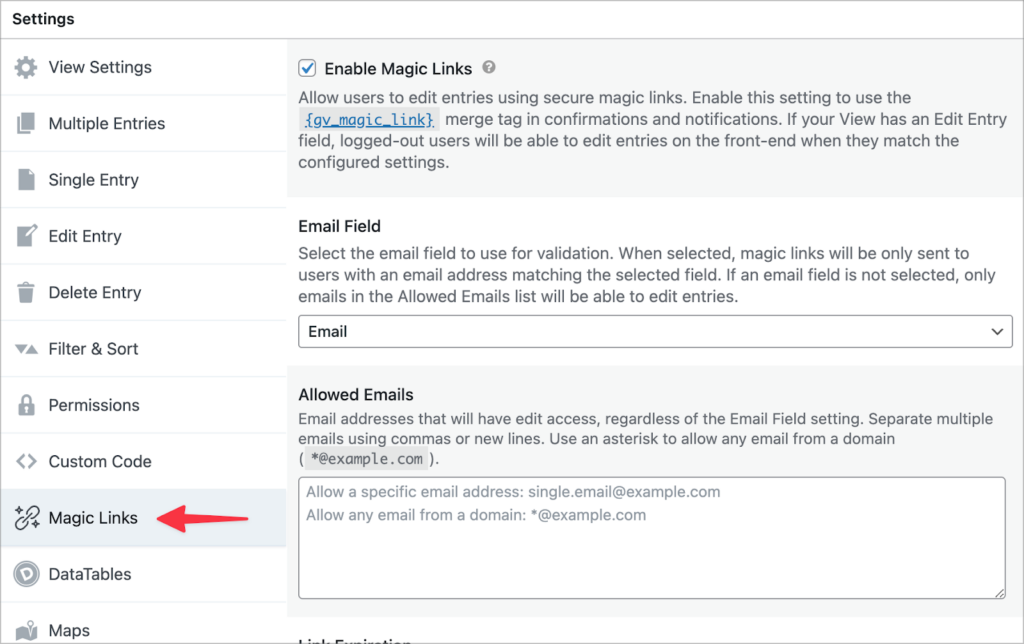This screenshot has height=644, width=1024.
Task: Click the Permissions lock icon
Action: (27, 405)
